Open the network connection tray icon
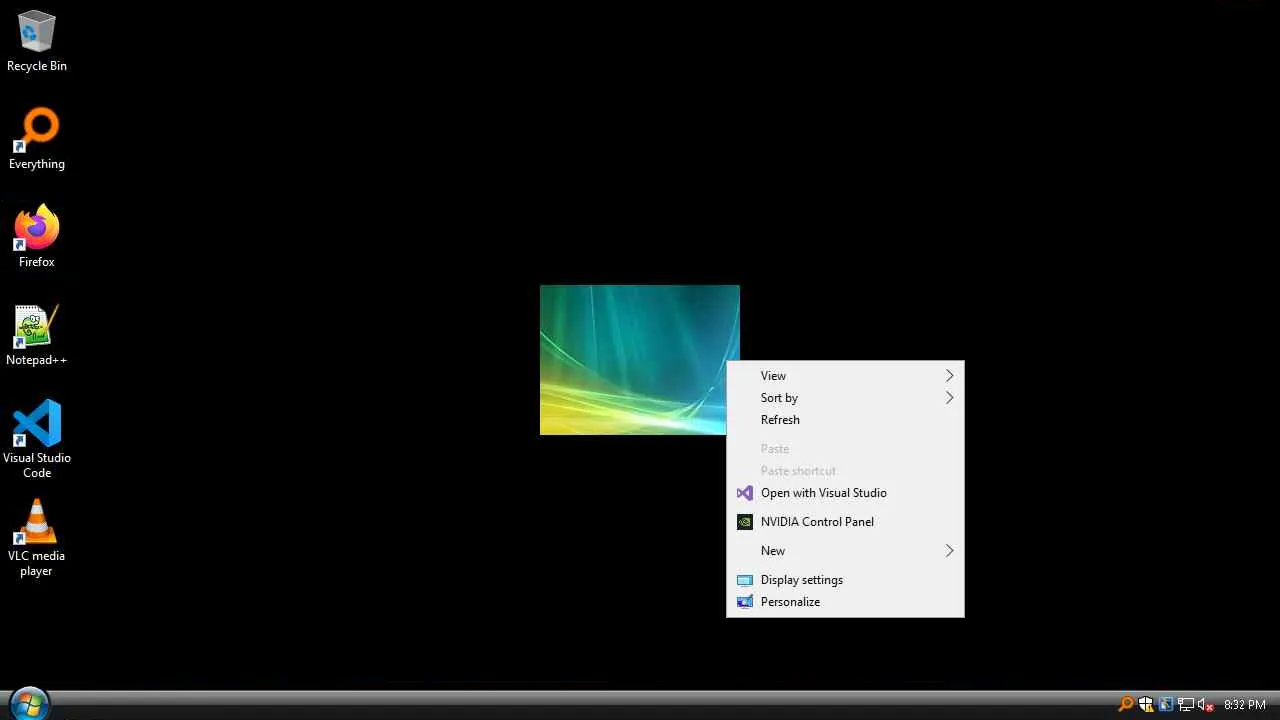Image resolution: width=1280 pixels, height=720 pixels. 1186,705
